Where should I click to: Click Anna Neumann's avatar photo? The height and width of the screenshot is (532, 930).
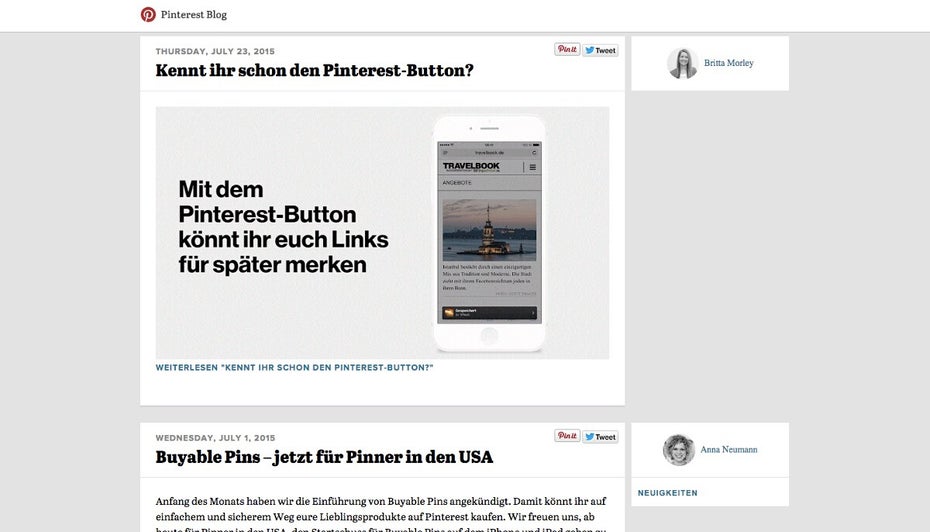tap(679, 450)
